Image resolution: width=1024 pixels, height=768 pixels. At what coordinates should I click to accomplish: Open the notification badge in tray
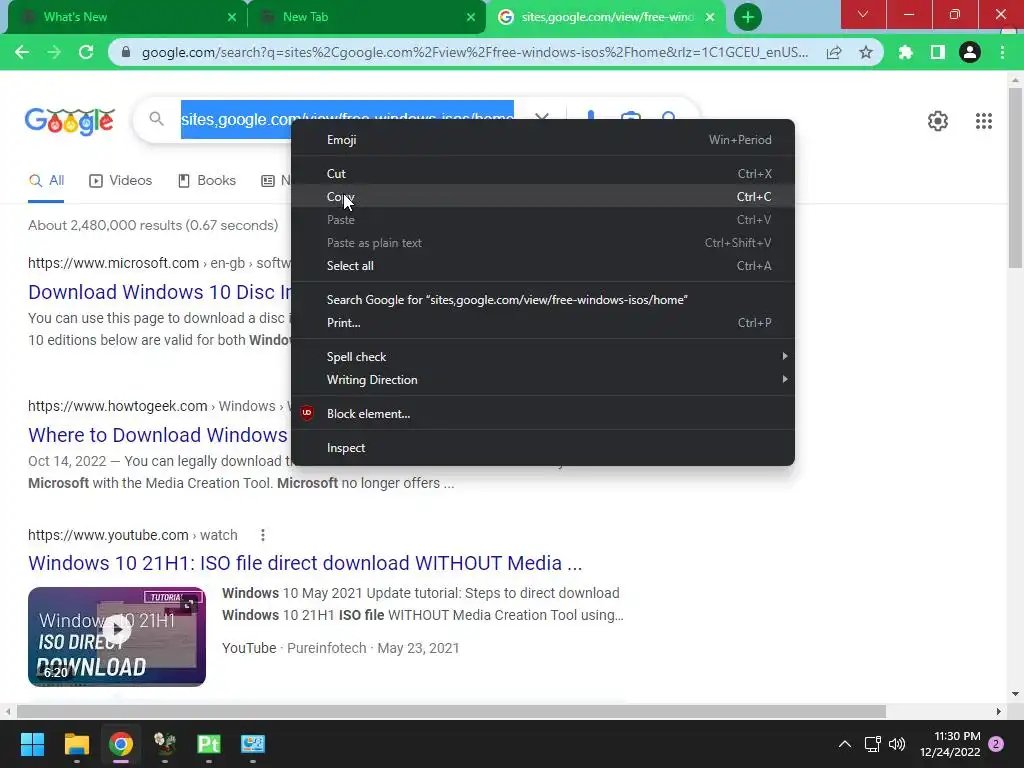(x=996, y=744)
